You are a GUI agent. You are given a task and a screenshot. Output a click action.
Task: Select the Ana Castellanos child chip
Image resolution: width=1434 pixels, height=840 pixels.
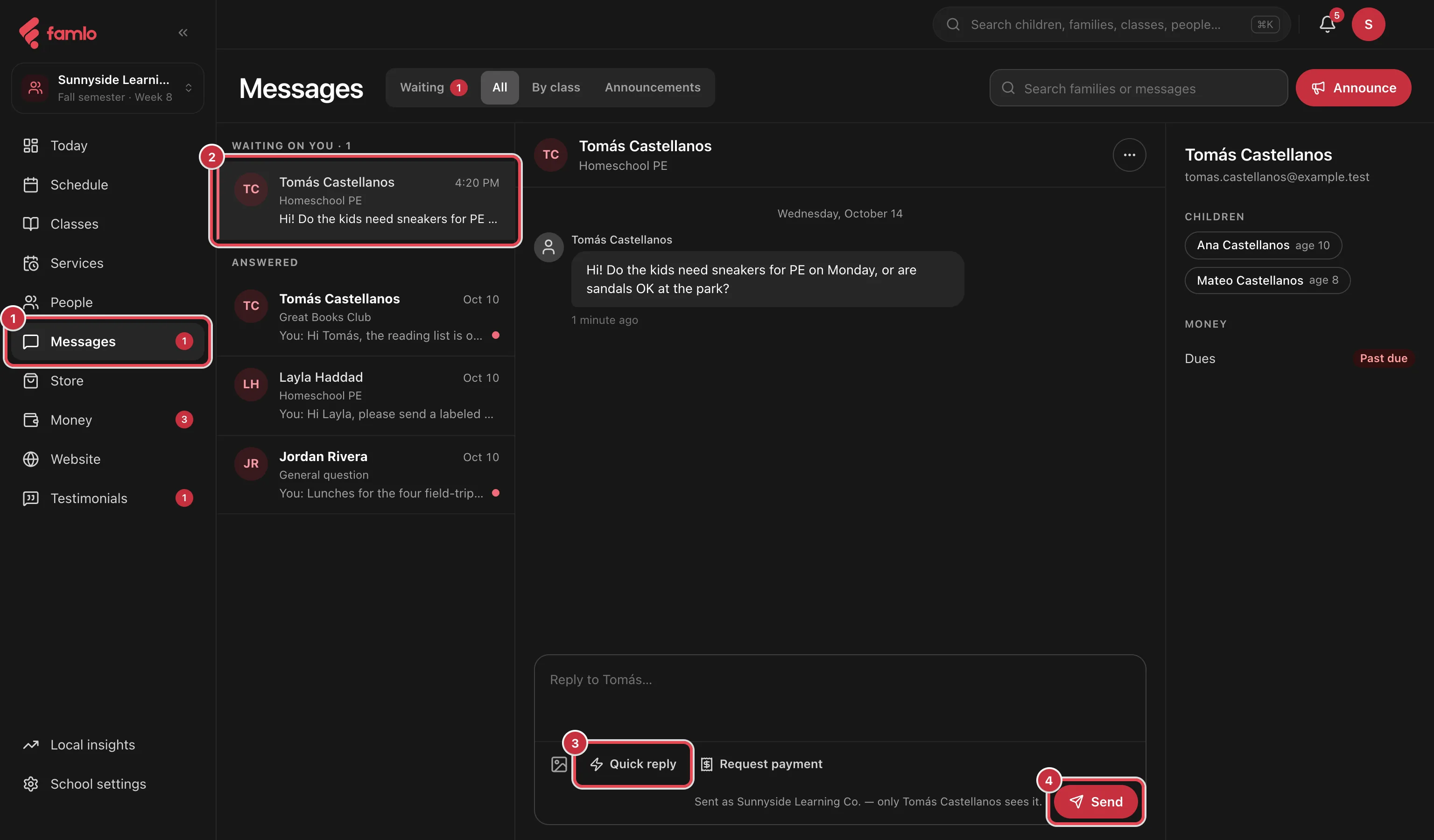1263,245
